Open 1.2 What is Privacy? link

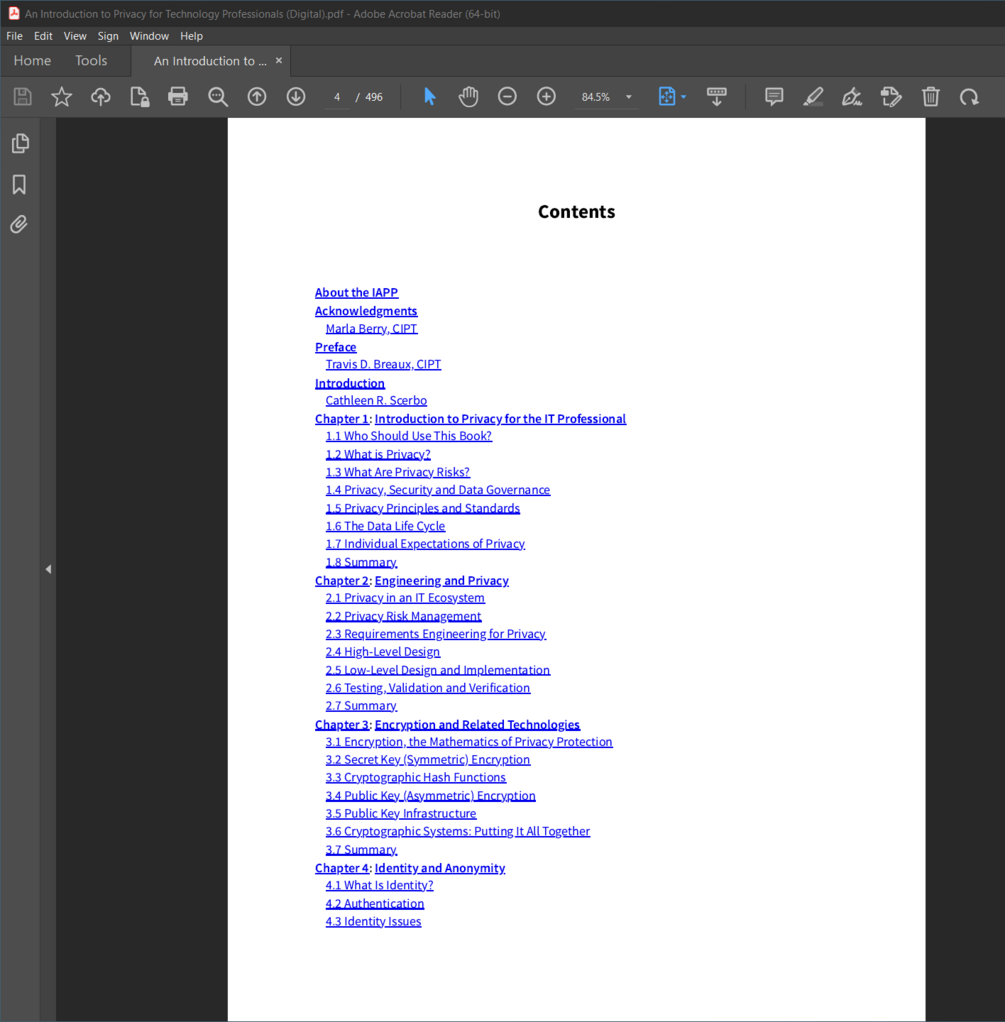click(378, 454)
